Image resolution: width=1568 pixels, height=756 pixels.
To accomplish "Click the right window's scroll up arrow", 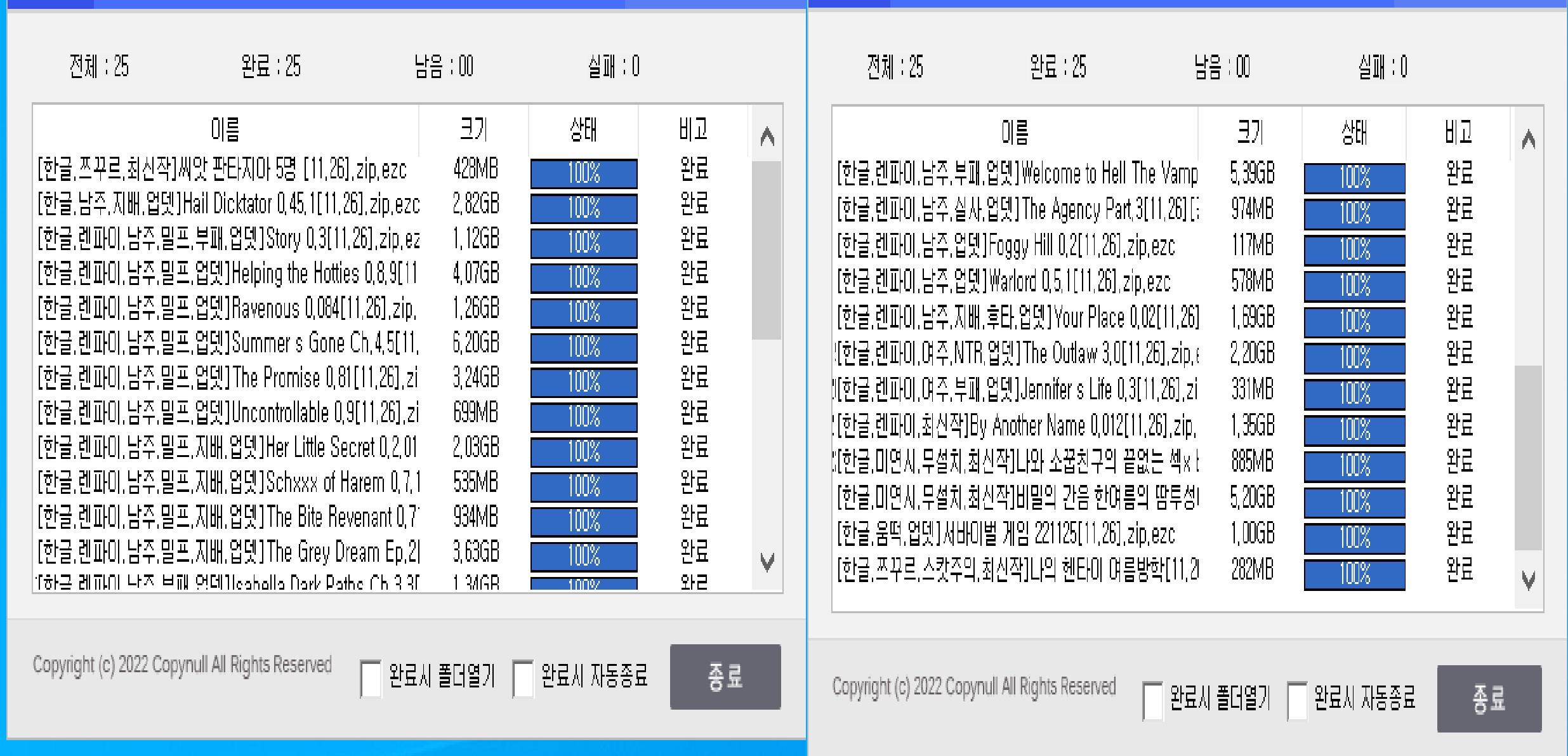I will (1529, 139).
